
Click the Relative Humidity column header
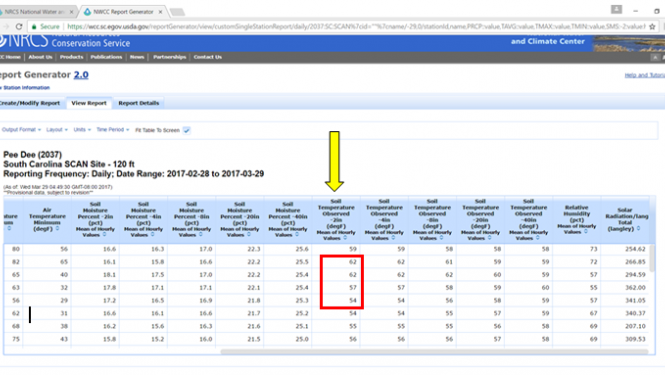click(576, 220)
